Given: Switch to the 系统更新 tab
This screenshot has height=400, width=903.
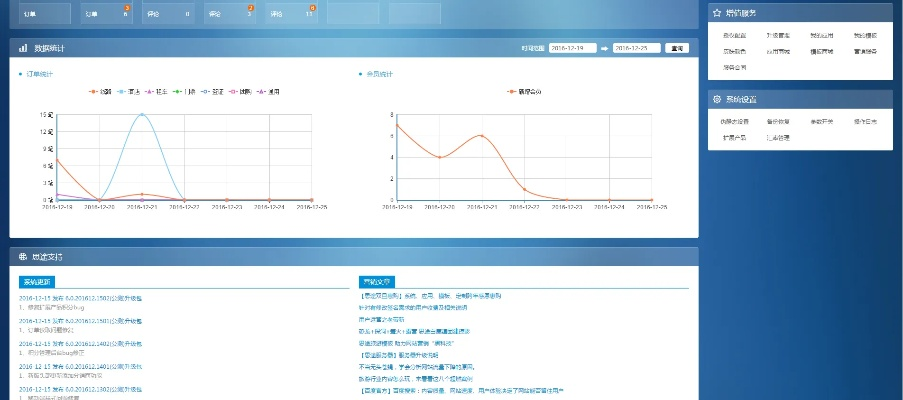Looking at the screenshot, I should pyautogui.click(x=38, y=282).
